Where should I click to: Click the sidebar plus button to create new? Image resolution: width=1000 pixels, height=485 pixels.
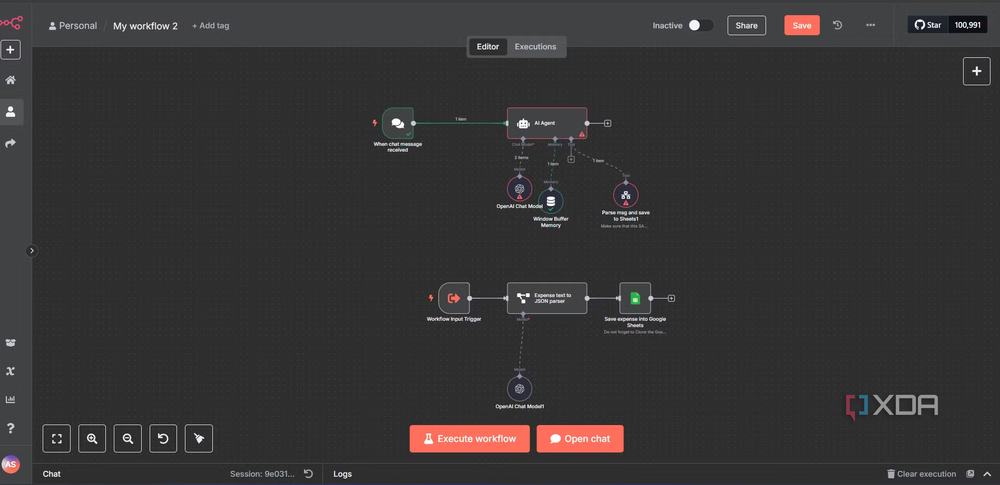point(10,50)
